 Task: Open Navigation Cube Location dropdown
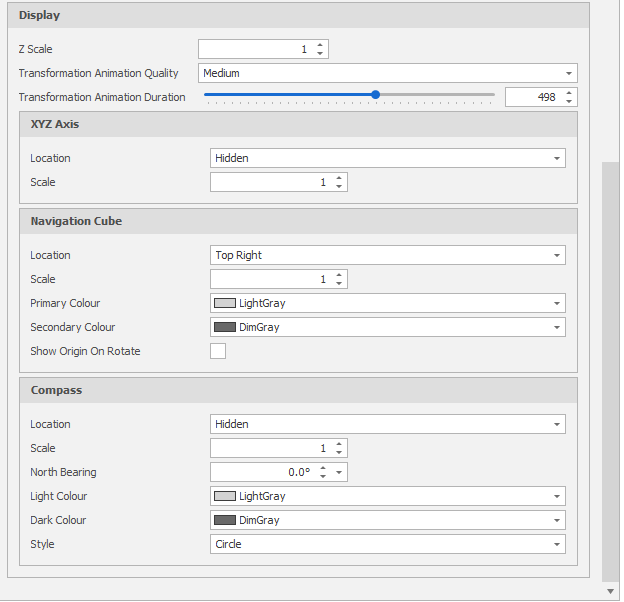555,255
